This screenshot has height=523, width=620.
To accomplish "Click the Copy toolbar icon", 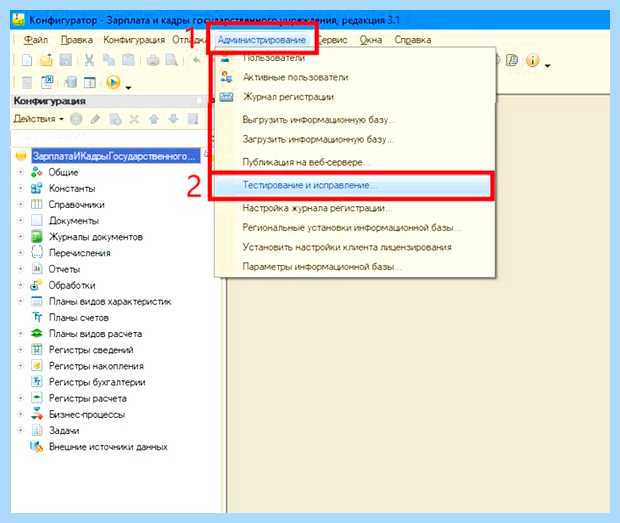I will 109,60.
